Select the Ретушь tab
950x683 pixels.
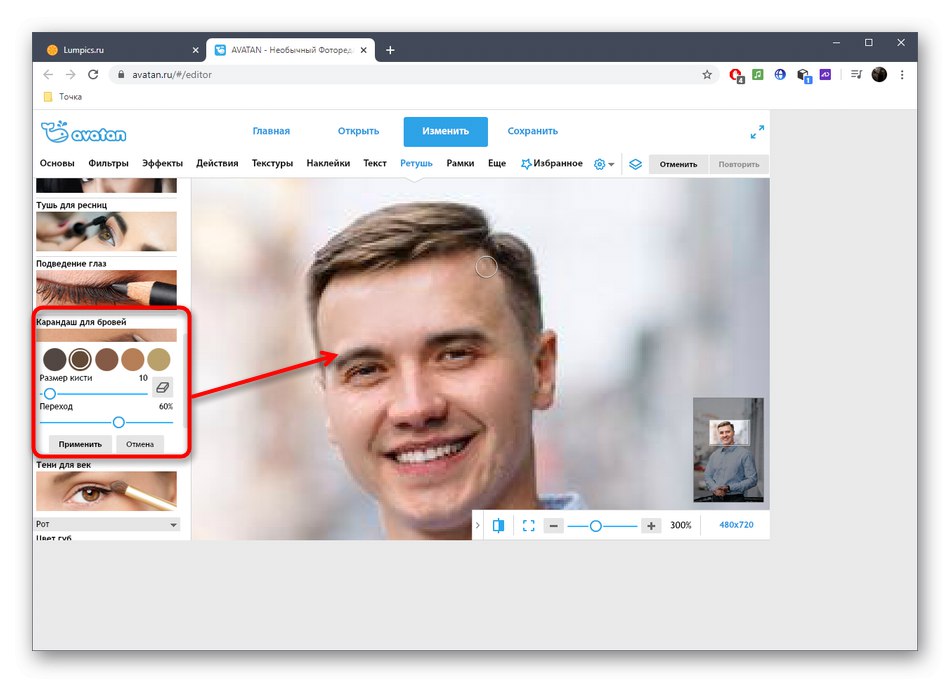[416, 163]
